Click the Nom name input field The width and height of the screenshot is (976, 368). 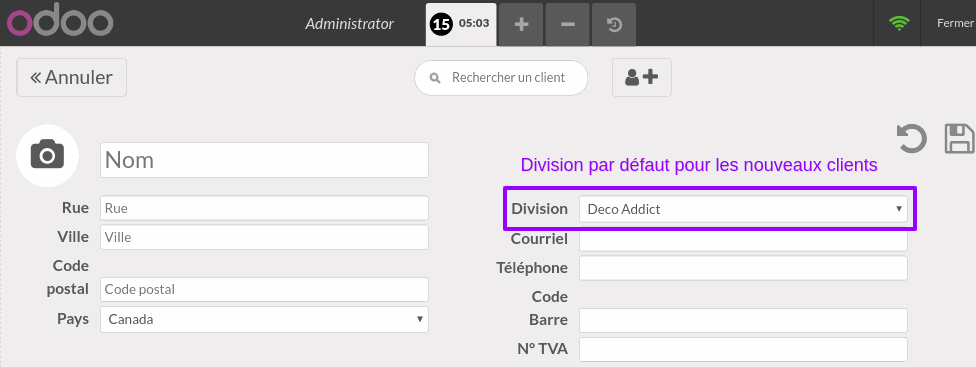[265, 160]
